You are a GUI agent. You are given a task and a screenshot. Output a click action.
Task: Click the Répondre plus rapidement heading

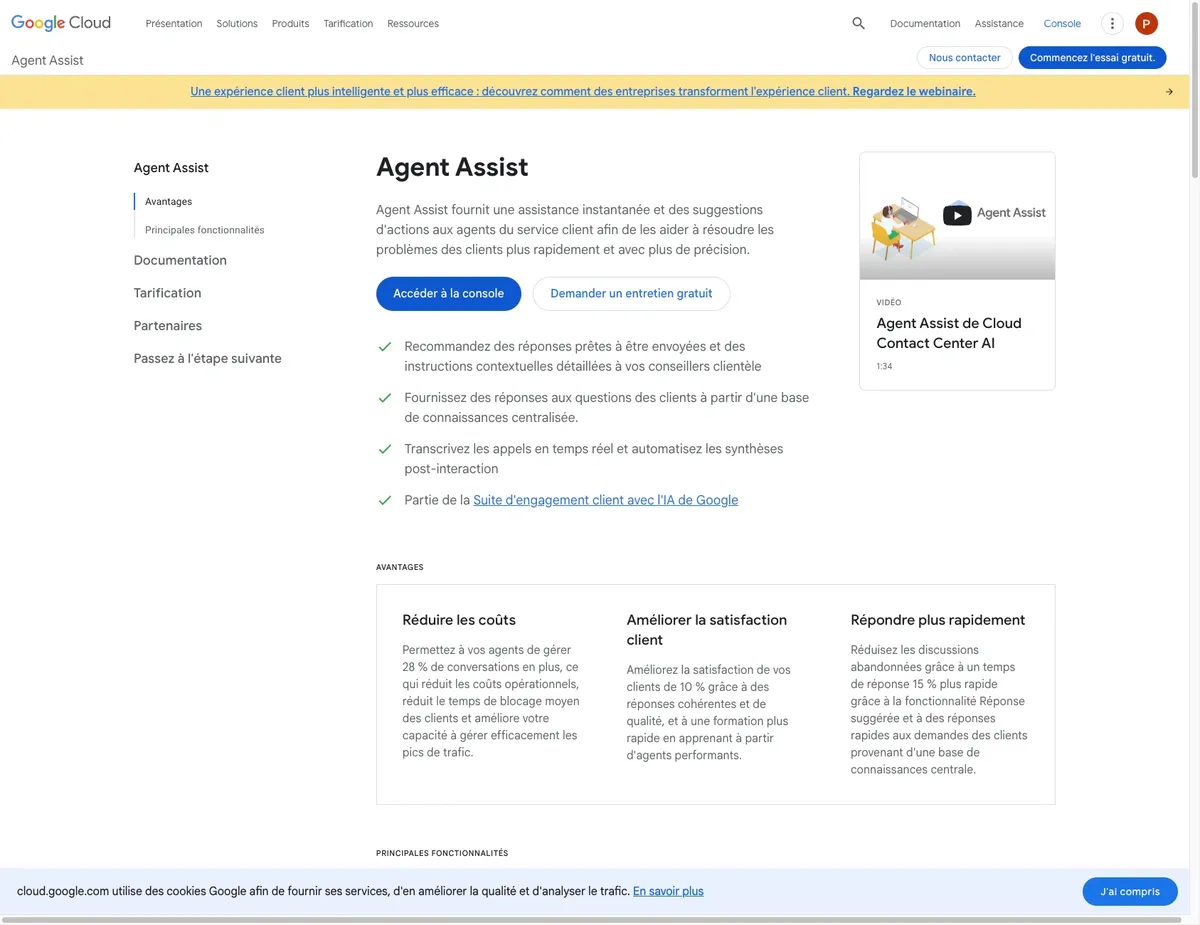click(937, 620)
